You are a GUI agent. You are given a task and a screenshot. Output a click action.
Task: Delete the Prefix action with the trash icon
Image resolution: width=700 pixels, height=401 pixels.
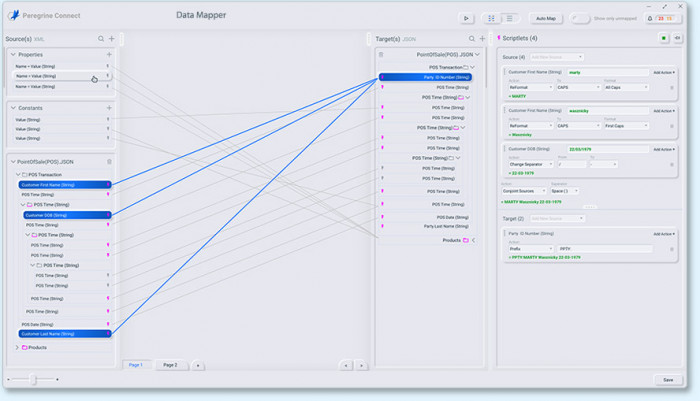pyautogui.click(x=671, y=249)
